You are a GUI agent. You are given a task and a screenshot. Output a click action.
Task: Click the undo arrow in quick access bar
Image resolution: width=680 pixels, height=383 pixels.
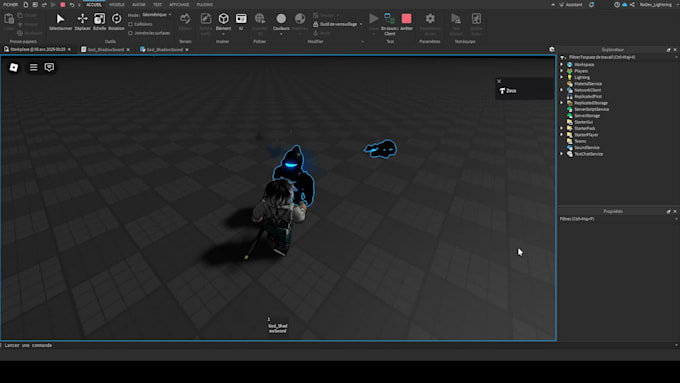pyautogui.click(x=72, y=4)
